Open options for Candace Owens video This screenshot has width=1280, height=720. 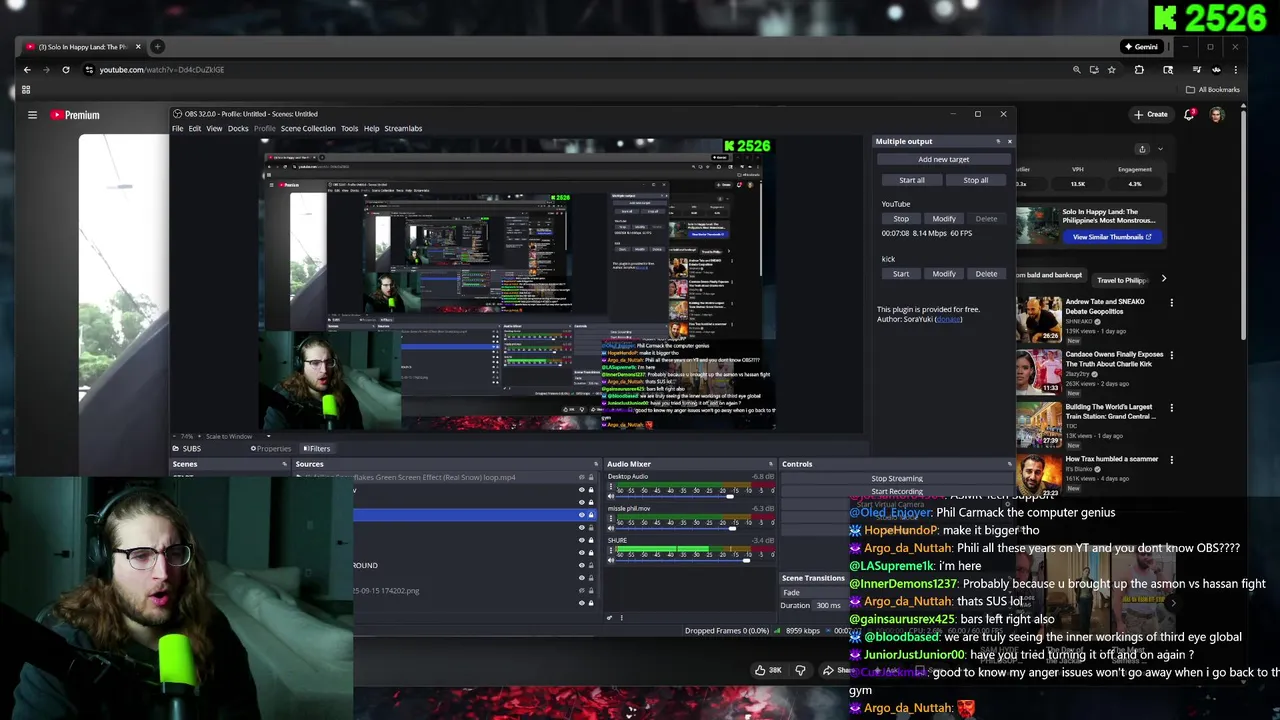click(1172, 355)
